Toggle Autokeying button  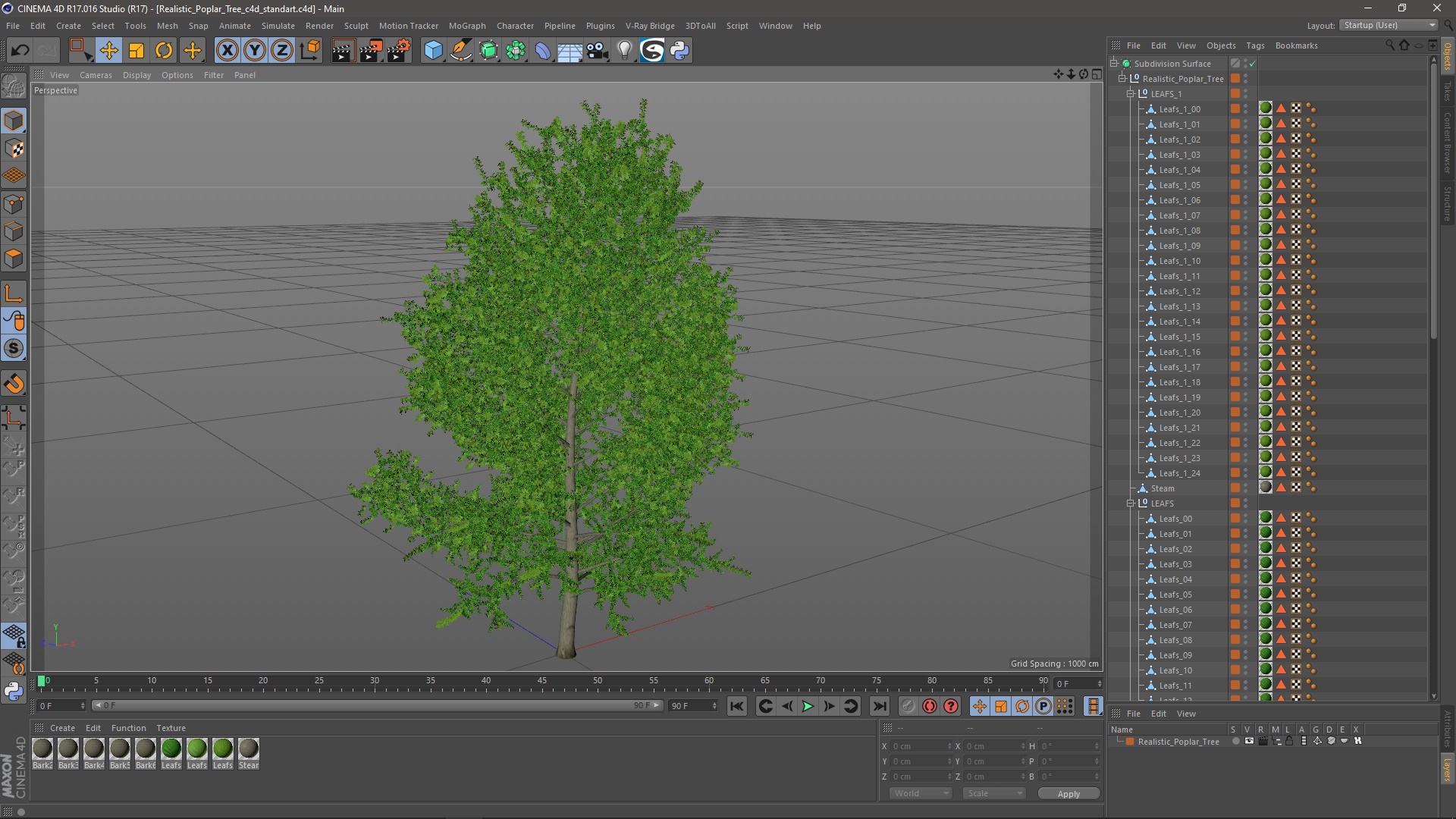pos(930,707)
